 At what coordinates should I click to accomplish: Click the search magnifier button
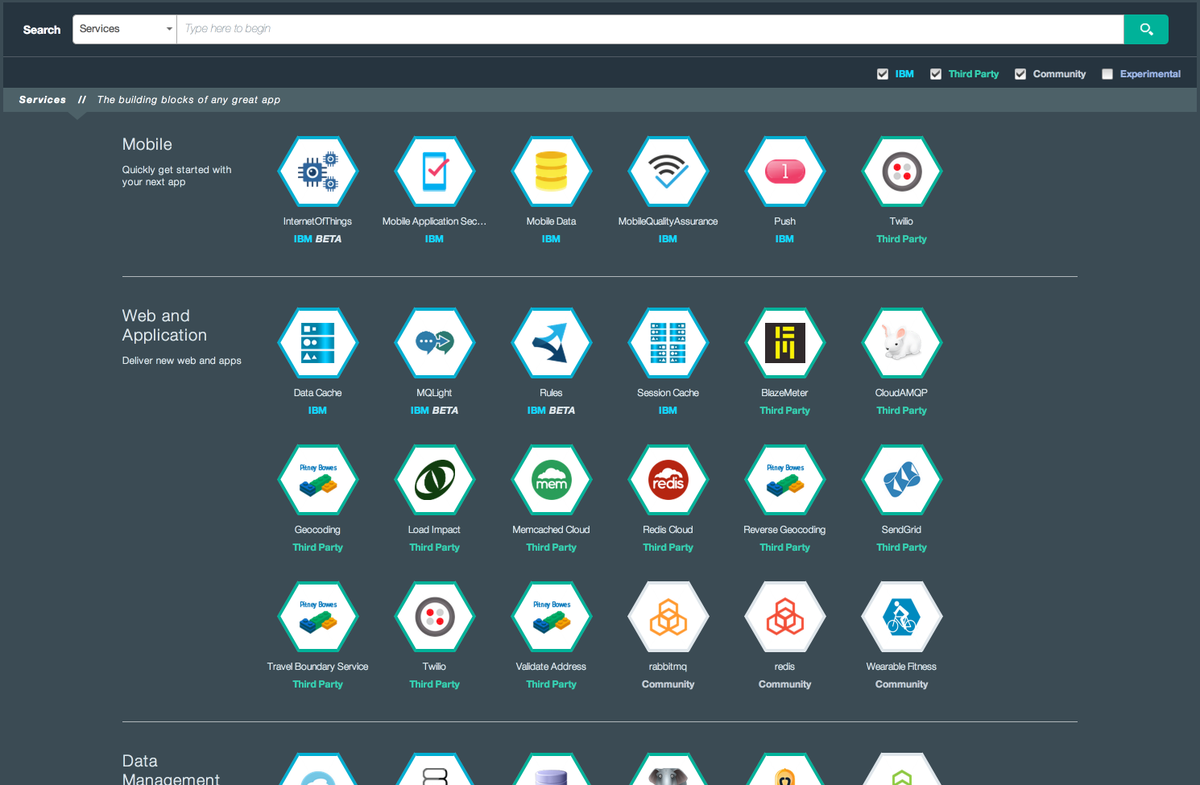1146,29
